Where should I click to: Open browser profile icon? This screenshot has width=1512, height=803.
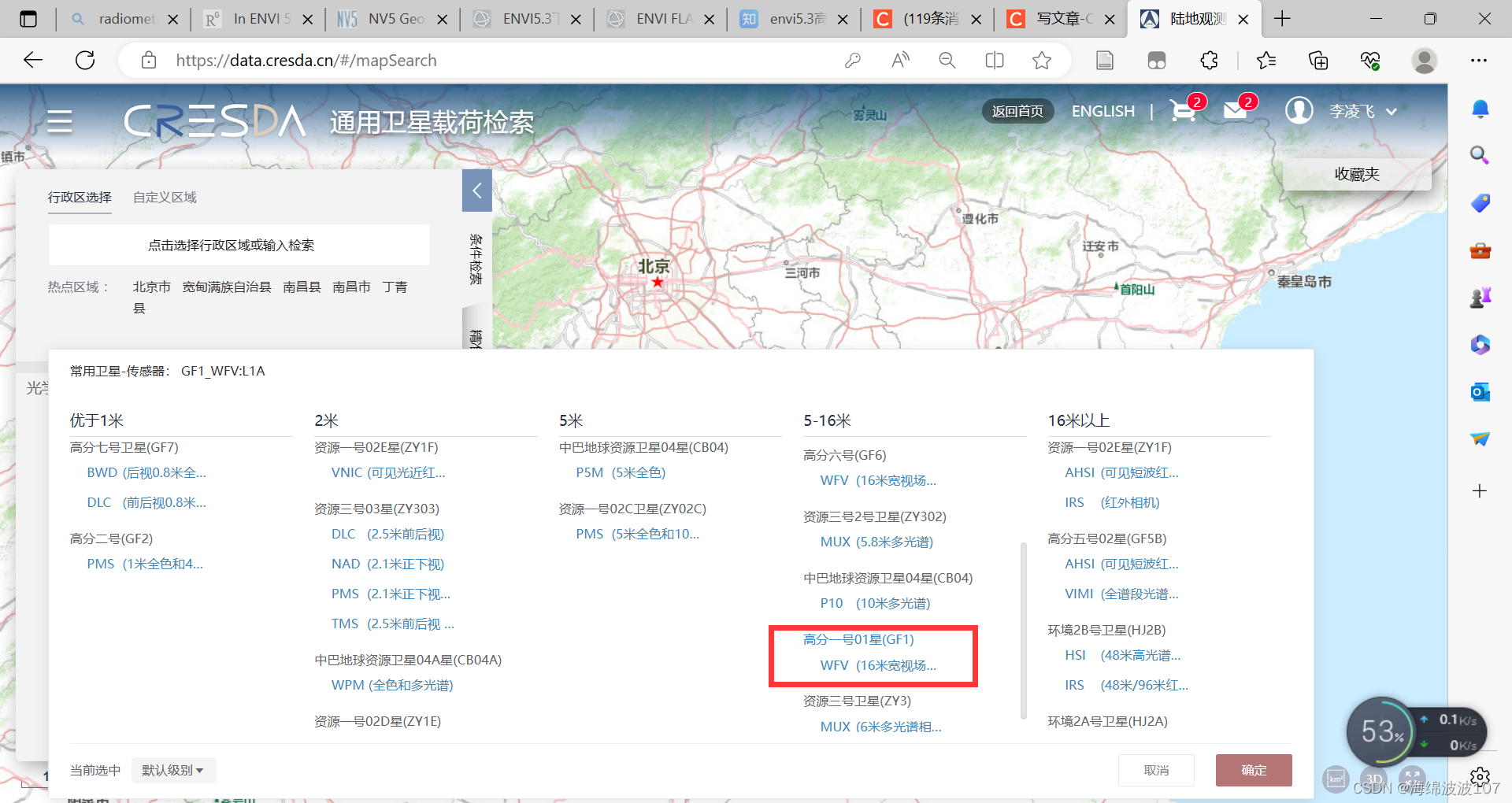tap(1424, 60)
